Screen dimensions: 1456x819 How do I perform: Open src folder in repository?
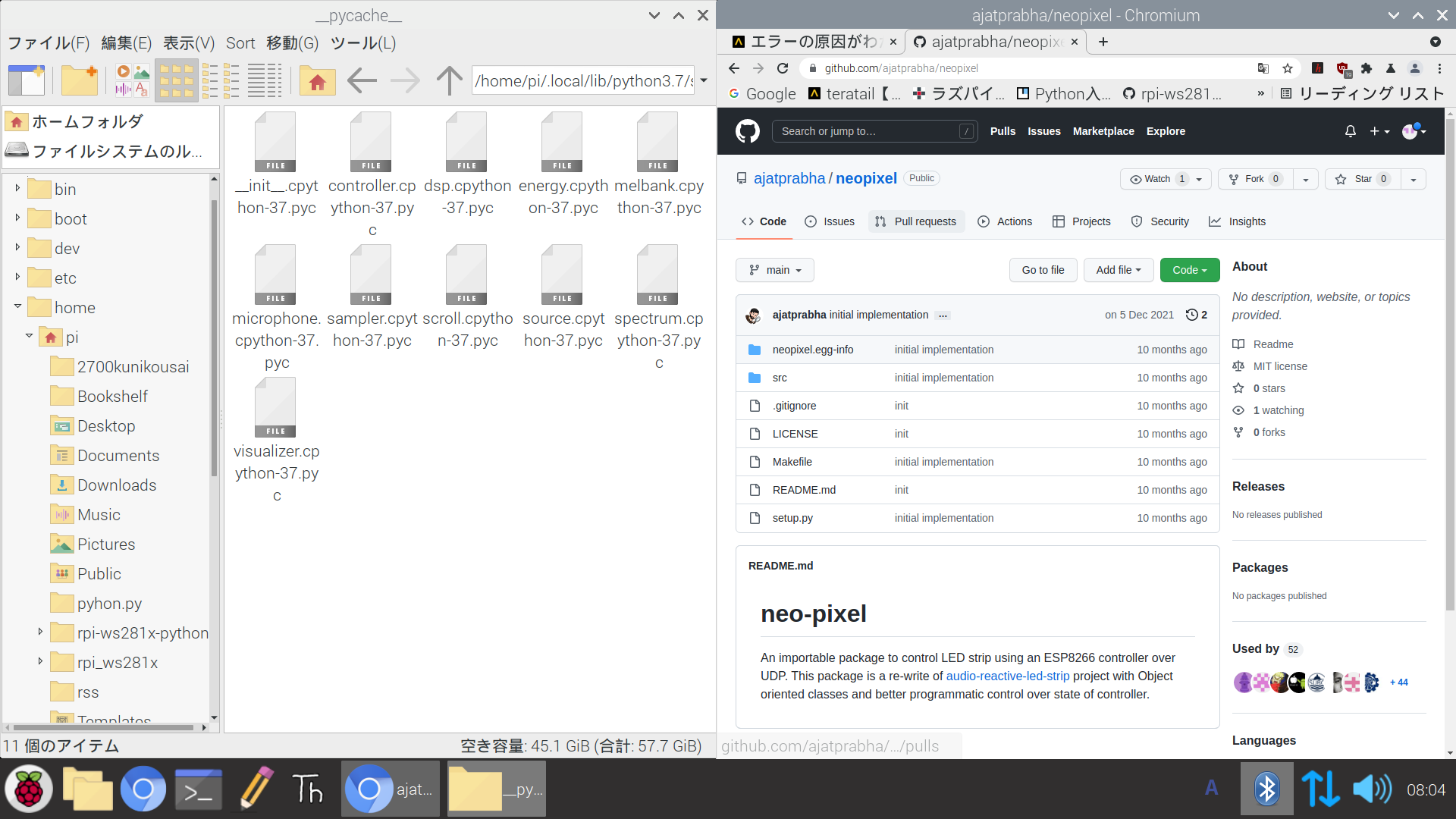pos(780,378)
